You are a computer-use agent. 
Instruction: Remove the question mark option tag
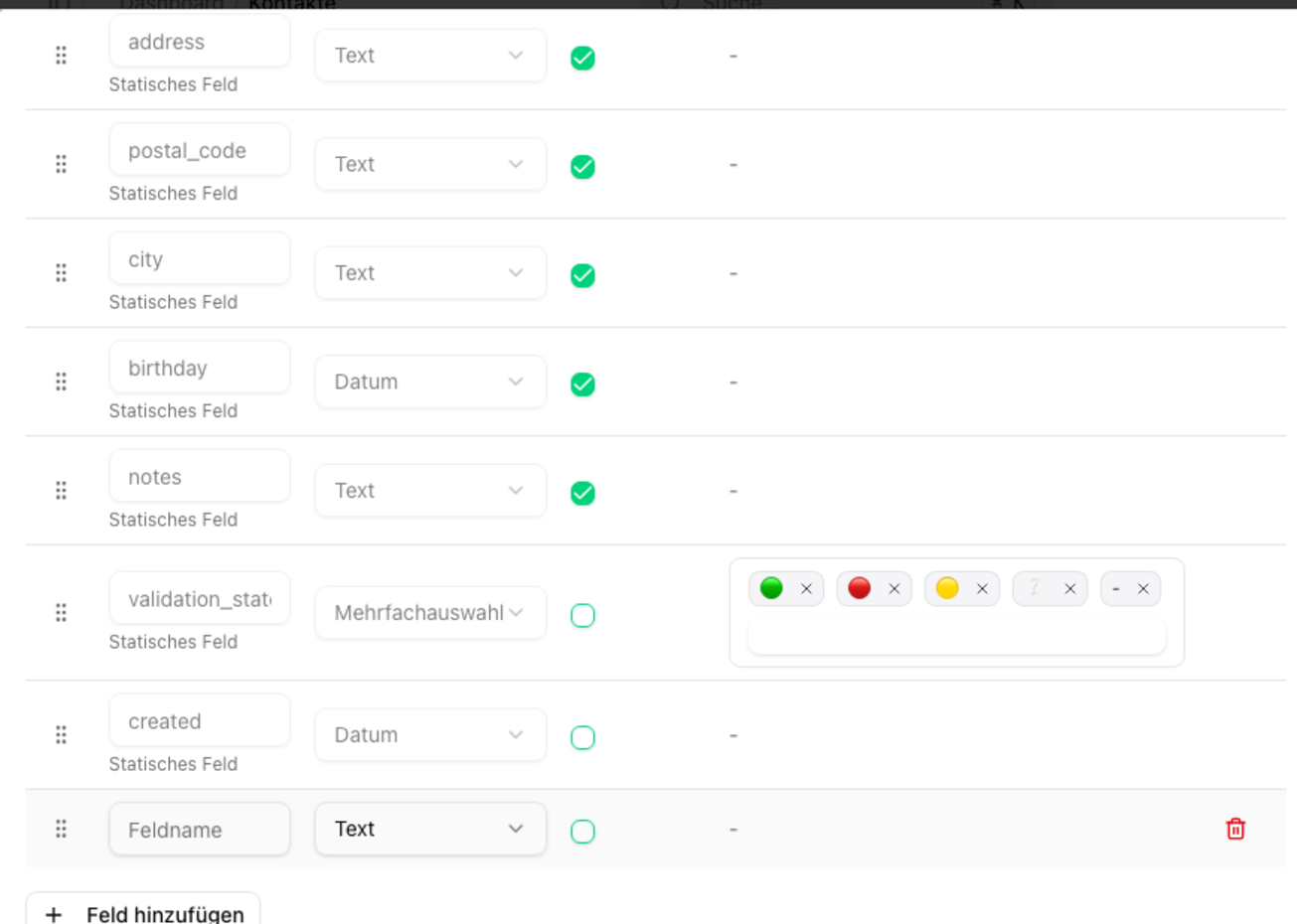[1069, 589]
